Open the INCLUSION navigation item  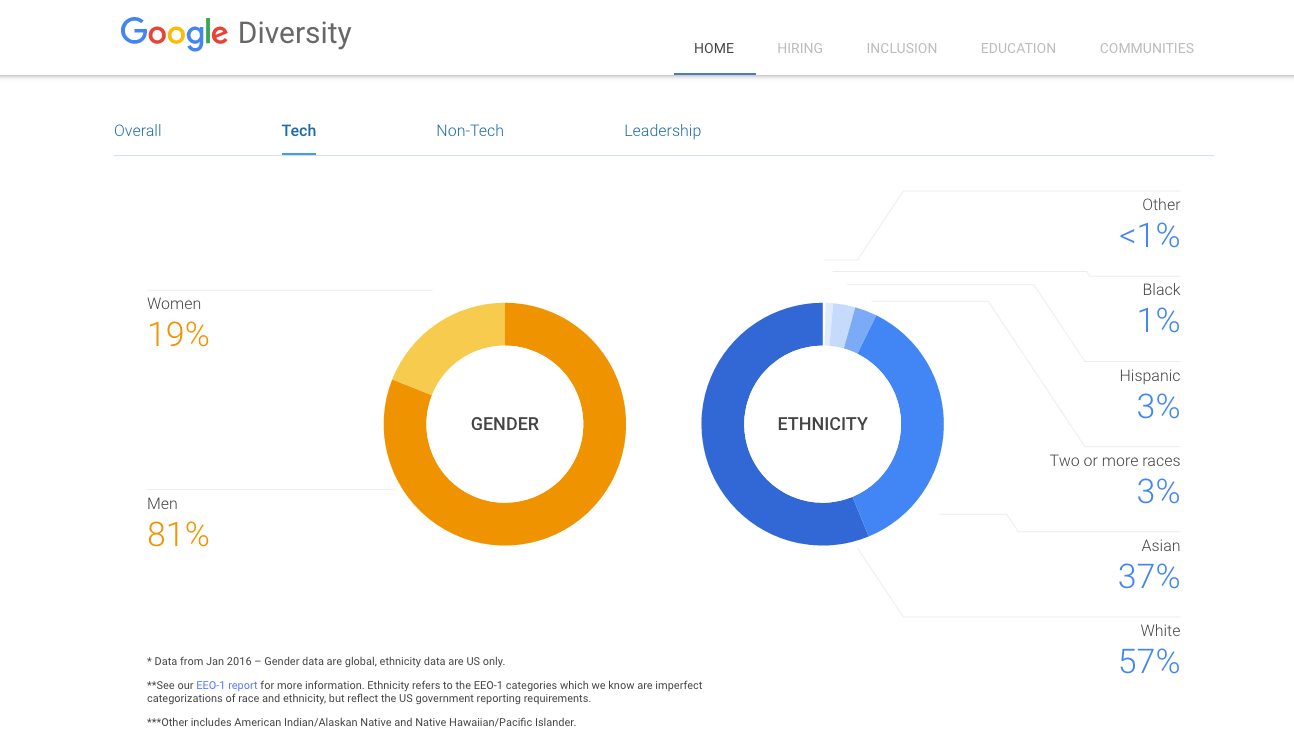coord(902,48)
